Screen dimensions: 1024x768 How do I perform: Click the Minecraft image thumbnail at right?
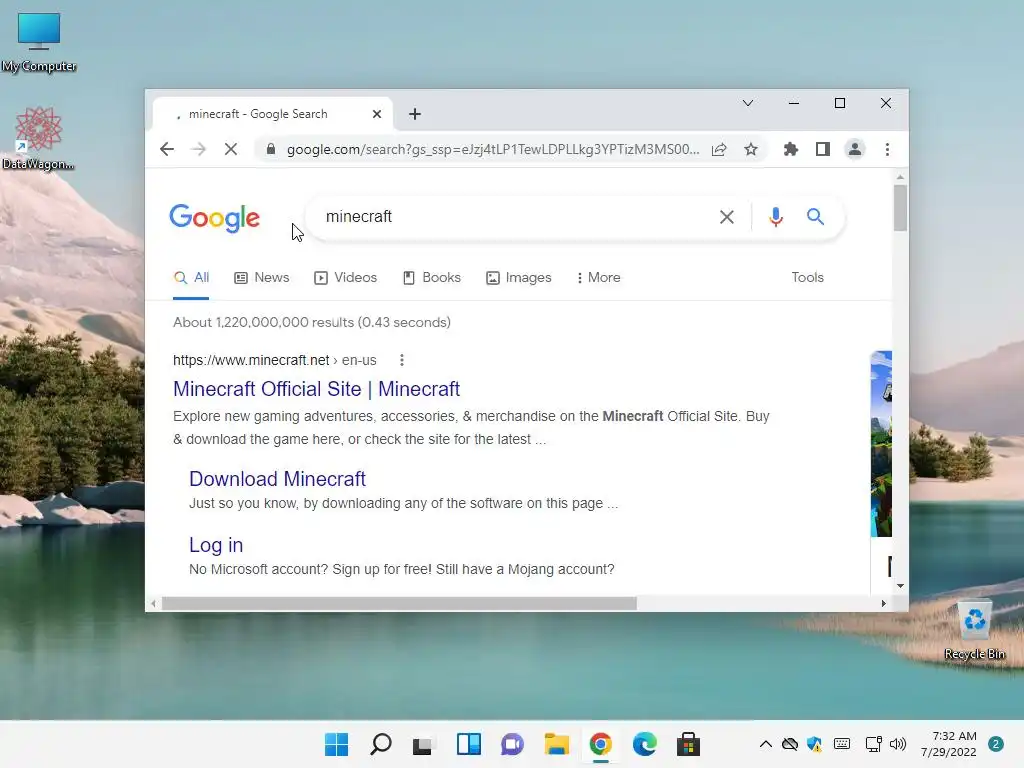point(881,444)
